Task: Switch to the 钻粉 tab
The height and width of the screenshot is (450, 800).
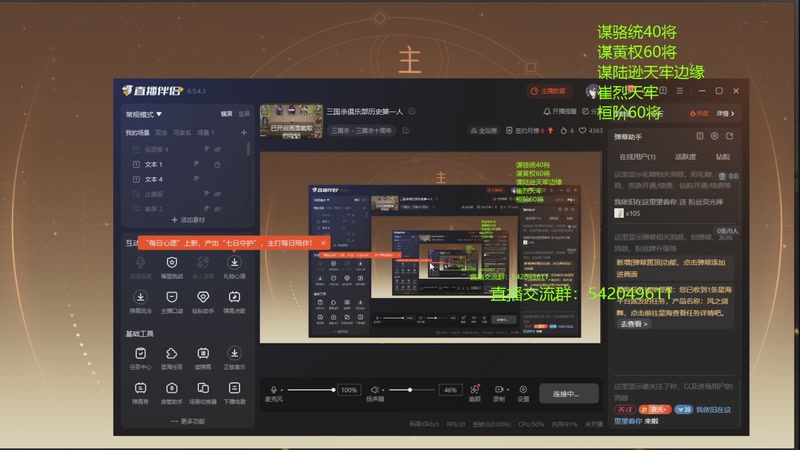Action: [x=723, y=157]
